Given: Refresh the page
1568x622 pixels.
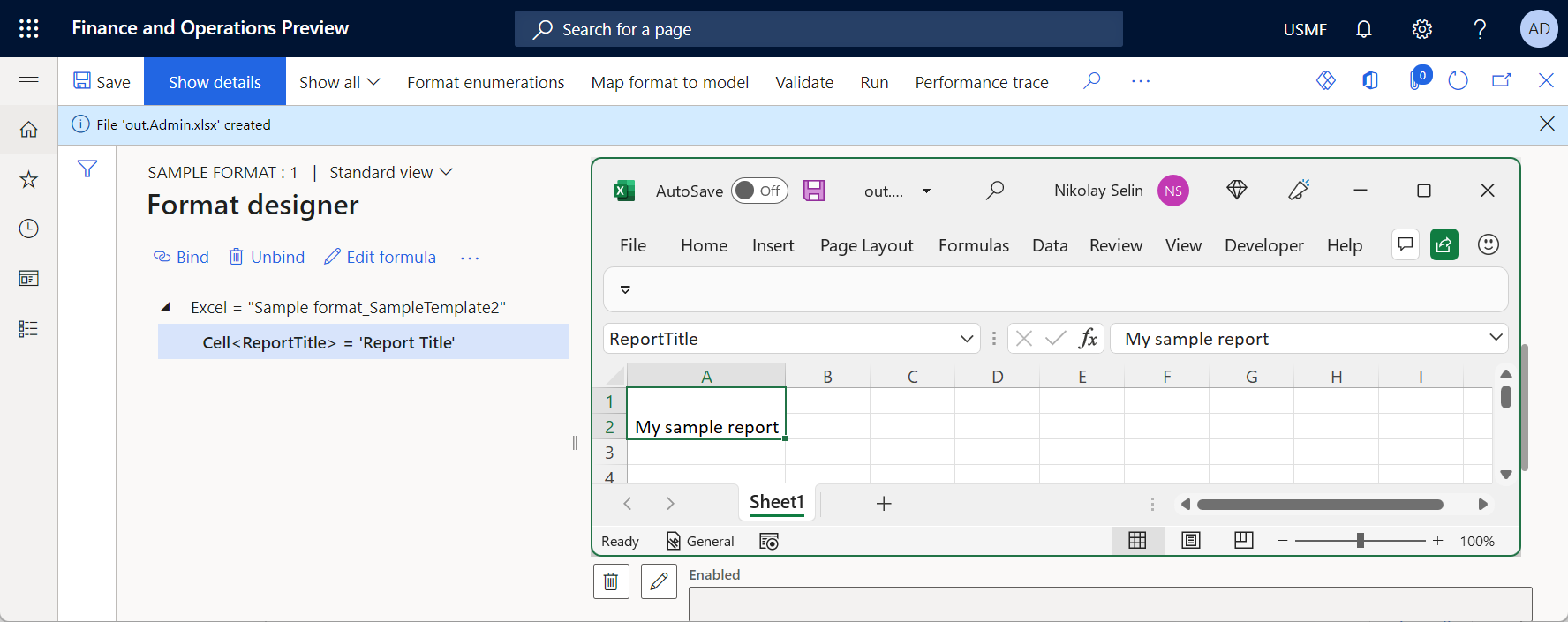Looking at the screenshot, I should (1458, 81).
